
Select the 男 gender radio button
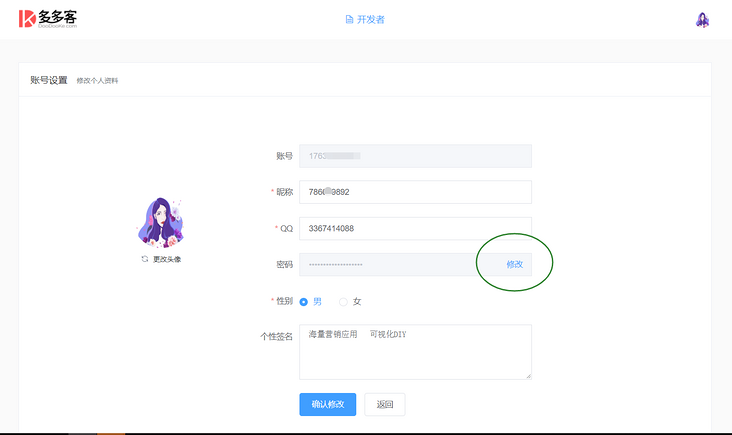click(x=303, y=302)
